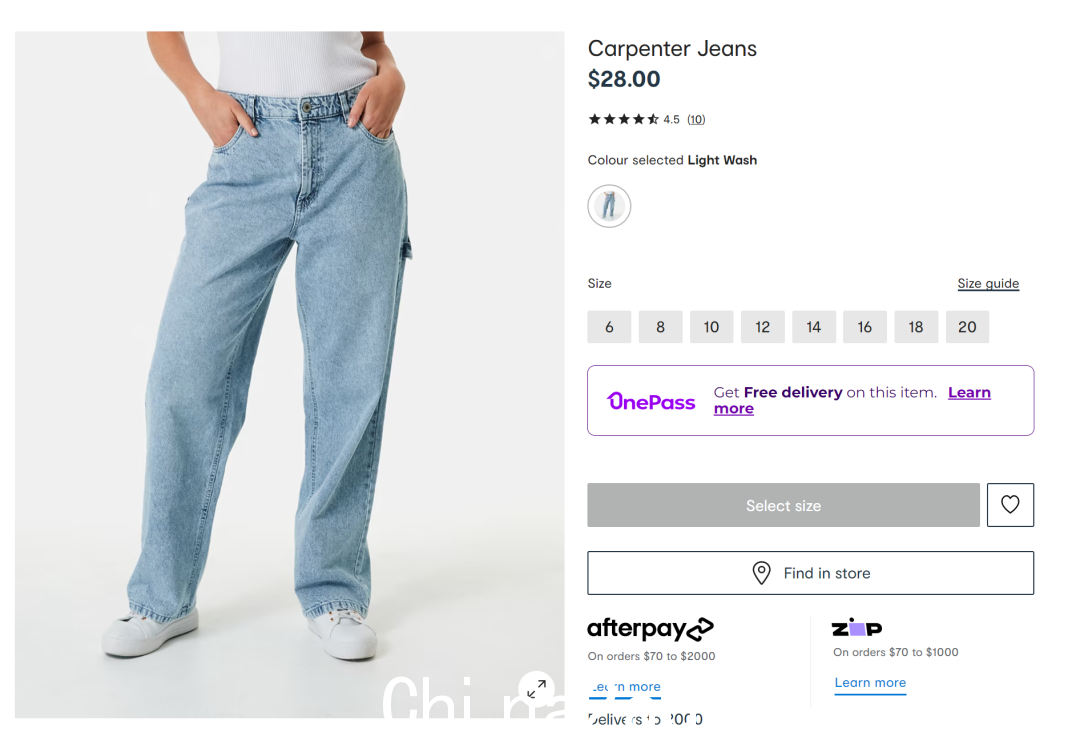The image size is (1080, 736).
Task: Choose size 6
Action: (609, 327)
